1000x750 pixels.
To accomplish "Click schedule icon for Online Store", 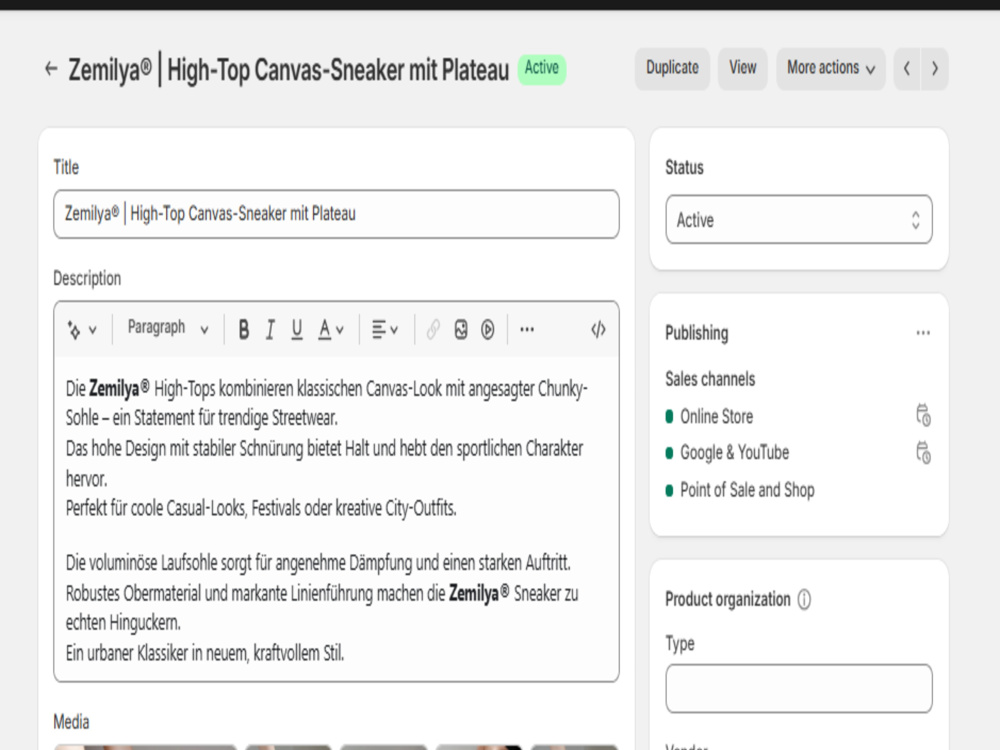I will (x=923, y=415).
